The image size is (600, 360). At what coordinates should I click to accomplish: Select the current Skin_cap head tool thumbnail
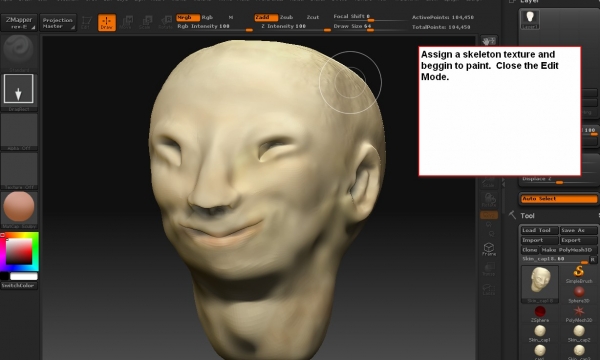(540, 285)
